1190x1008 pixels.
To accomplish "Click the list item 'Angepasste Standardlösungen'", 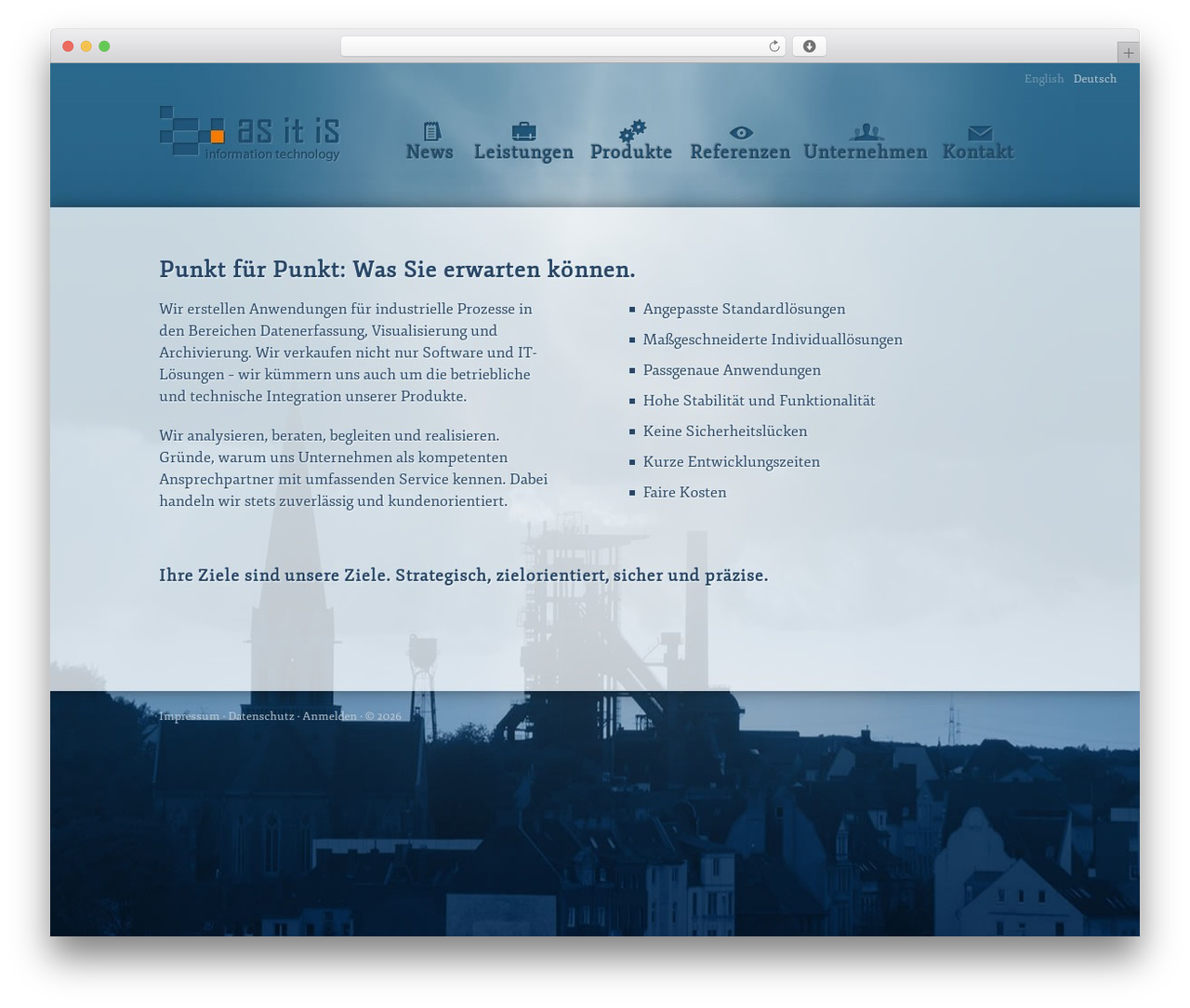I will (x=744, y=309).
